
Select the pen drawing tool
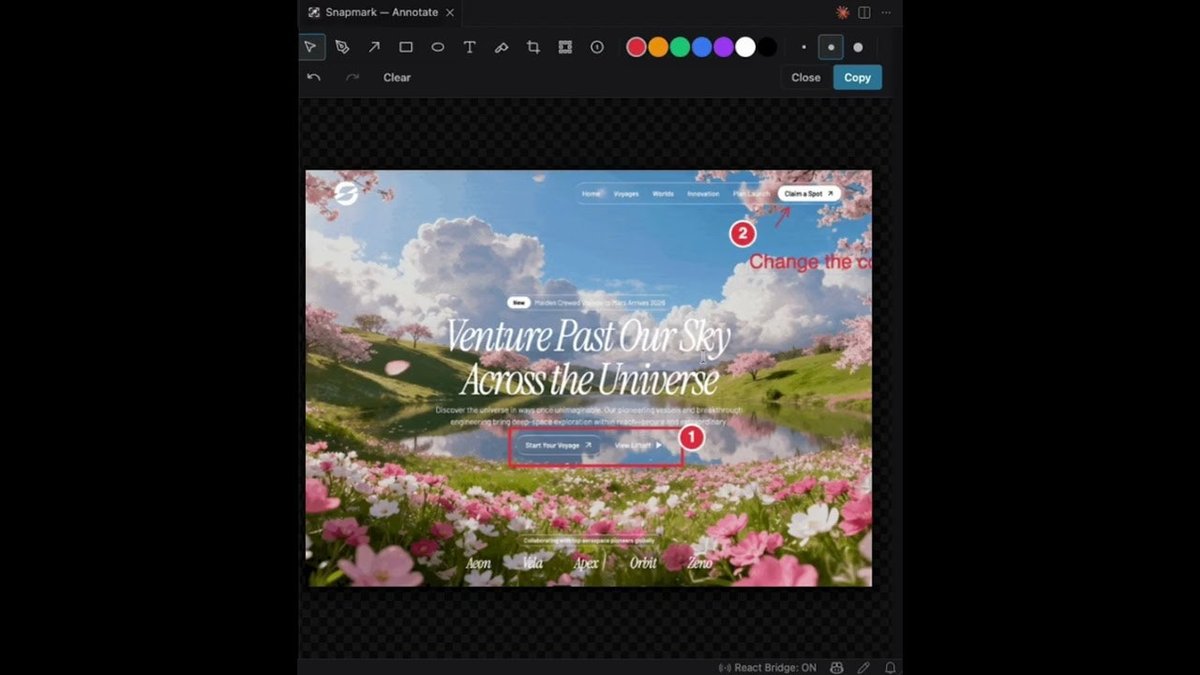342,47
